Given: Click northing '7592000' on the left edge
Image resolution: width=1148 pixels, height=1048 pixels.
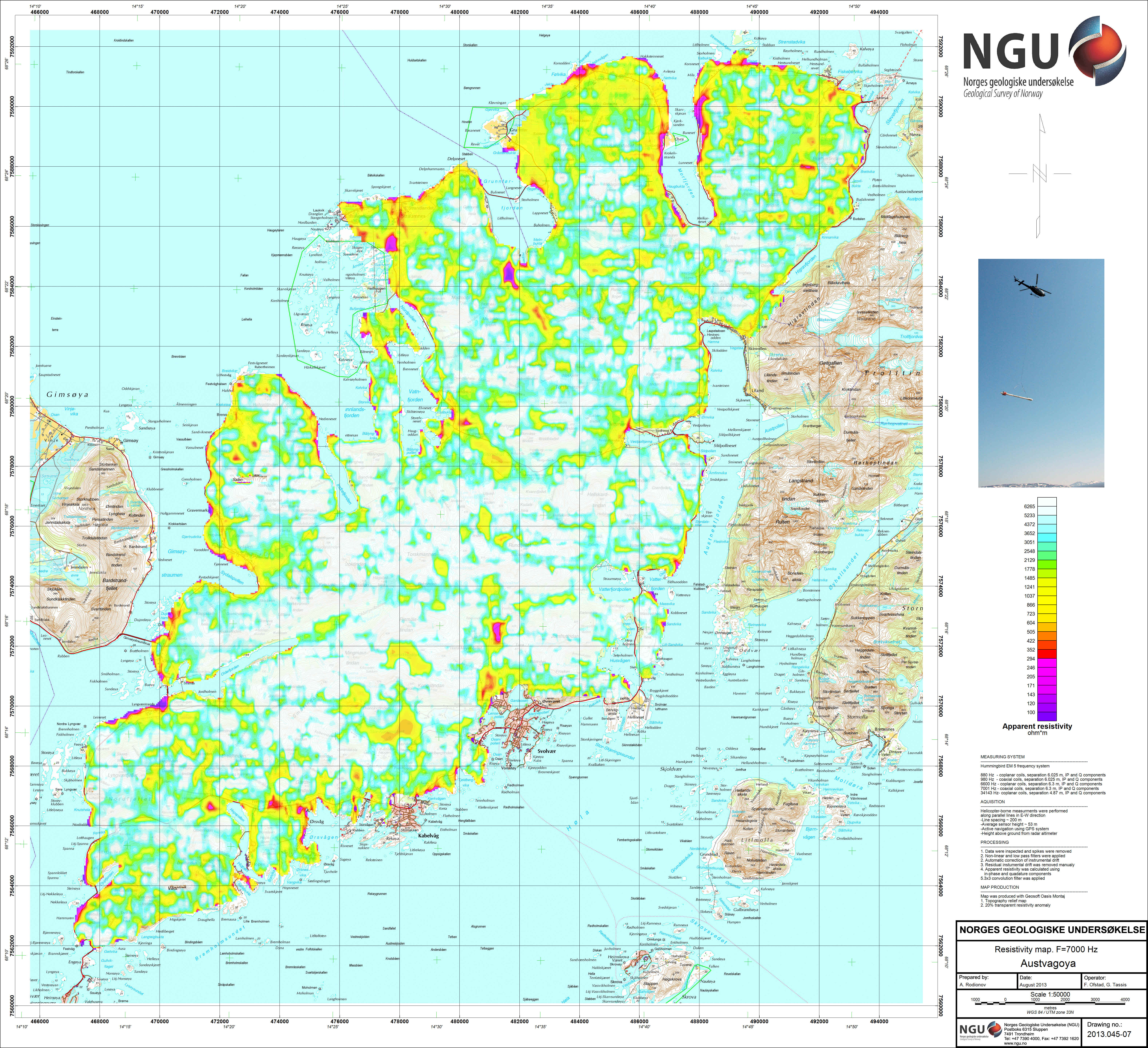Looking at the screenshot, I should (x=12, y=47).
